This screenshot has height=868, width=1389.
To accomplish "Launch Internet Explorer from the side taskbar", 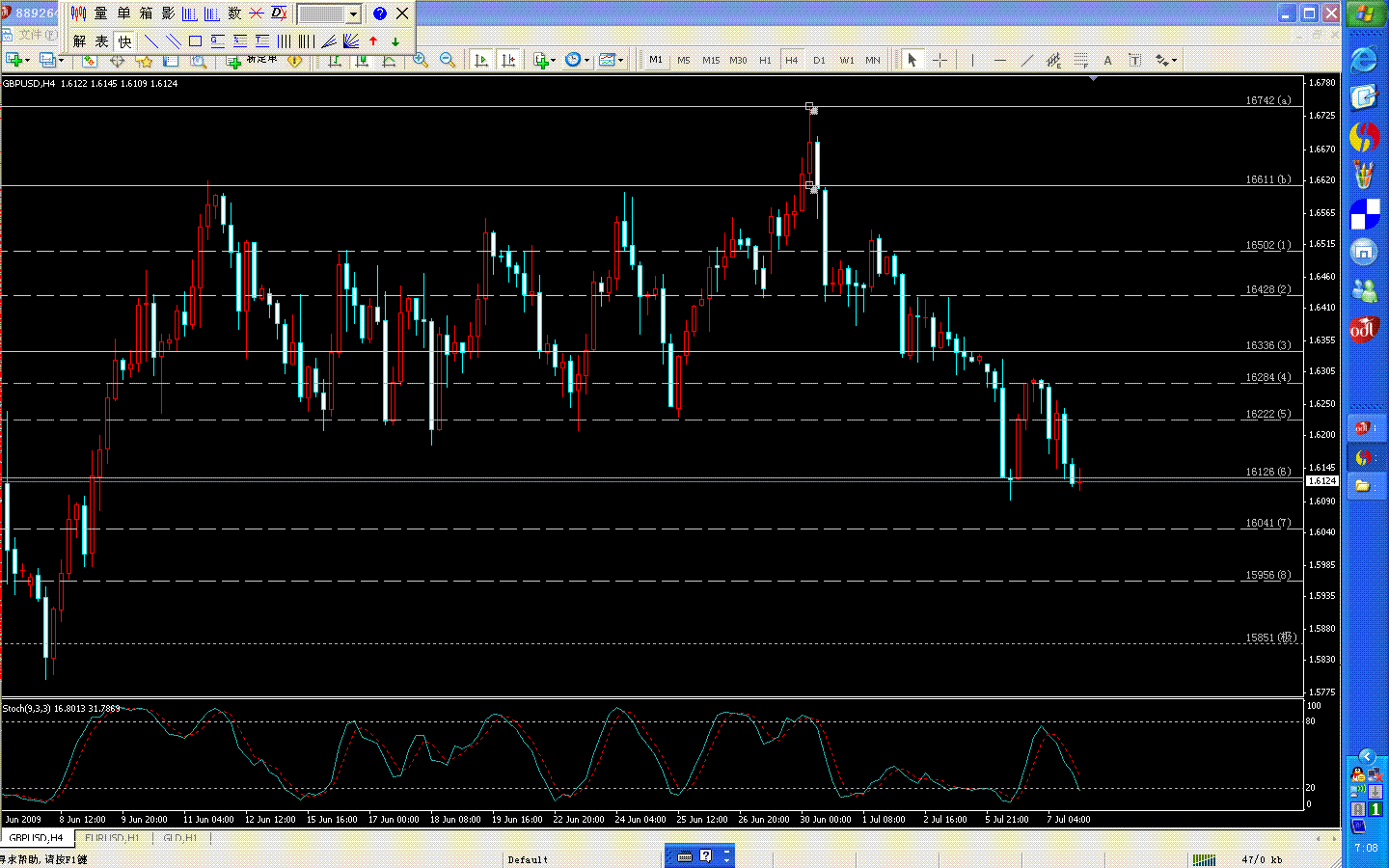I will point(1364,60).
